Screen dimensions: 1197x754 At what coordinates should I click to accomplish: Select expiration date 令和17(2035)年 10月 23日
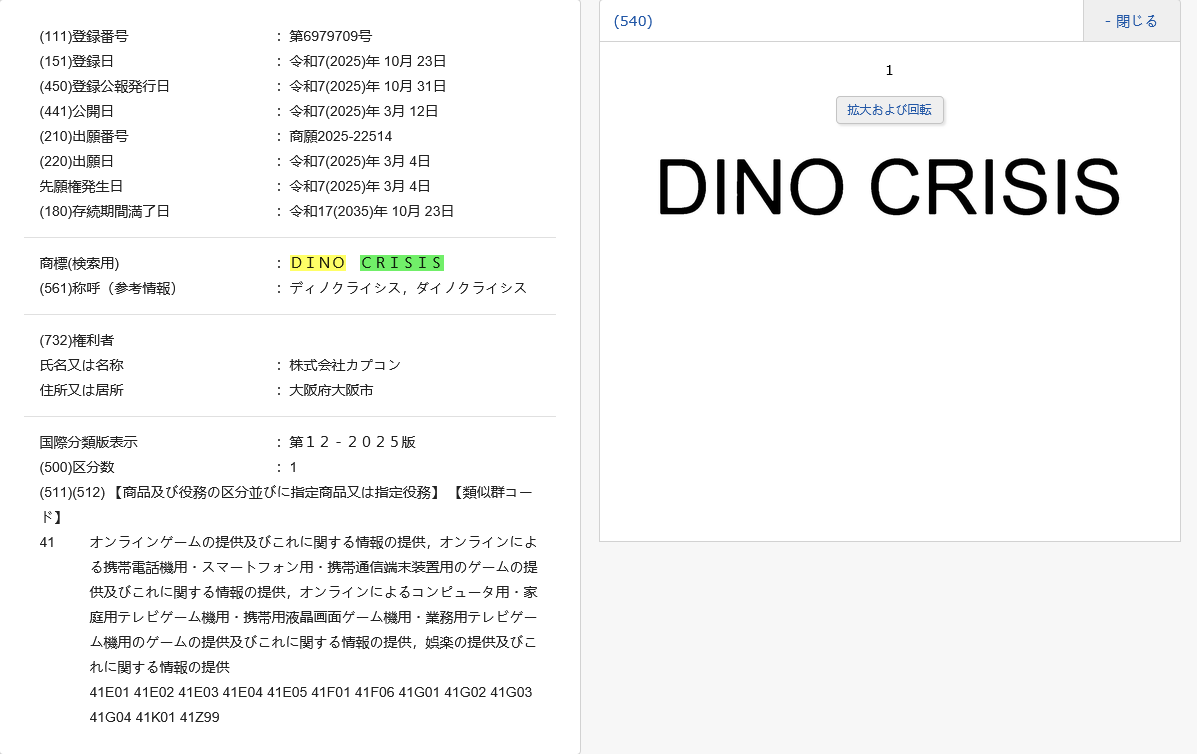pos(372,211)
